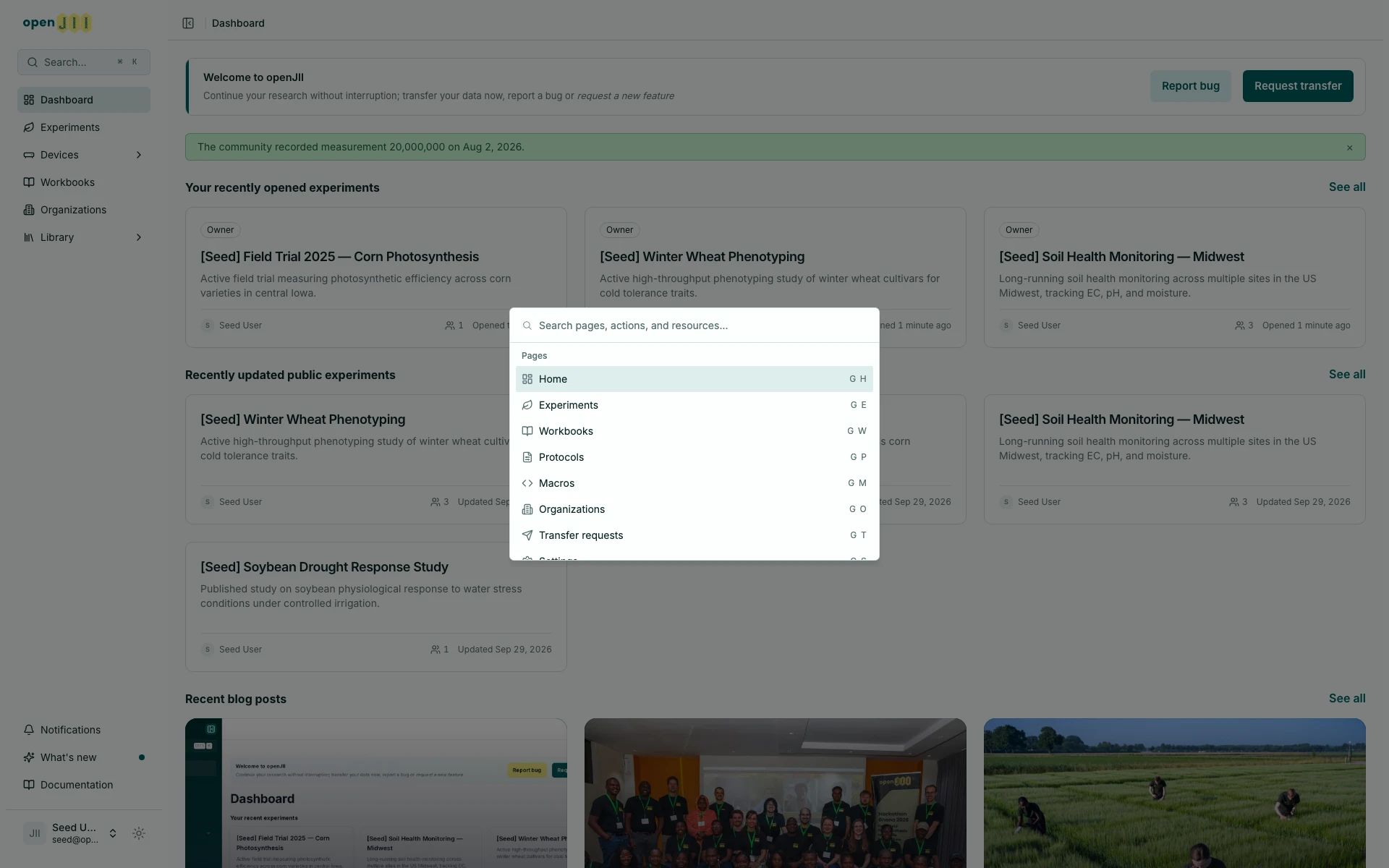
Task: Click the Organizations building icon in palette
Action: point(527,509)
